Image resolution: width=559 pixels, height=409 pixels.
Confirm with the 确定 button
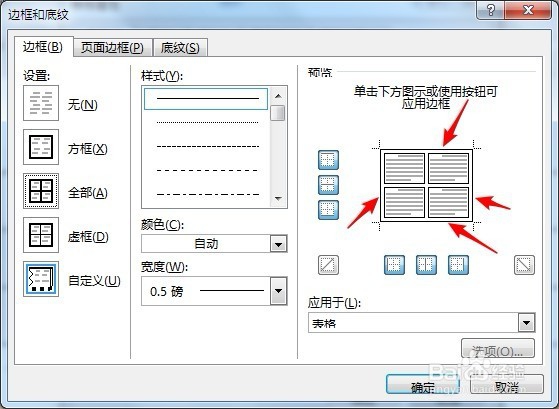[422, 385]
